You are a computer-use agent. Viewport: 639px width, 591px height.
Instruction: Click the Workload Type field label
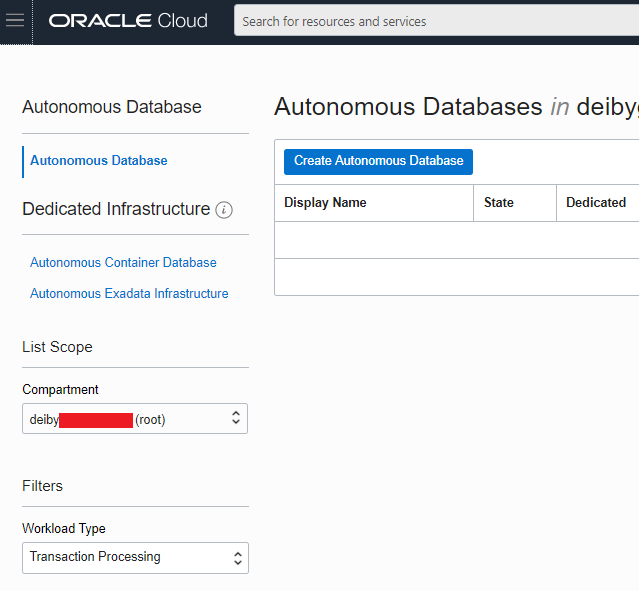[64, 528]
